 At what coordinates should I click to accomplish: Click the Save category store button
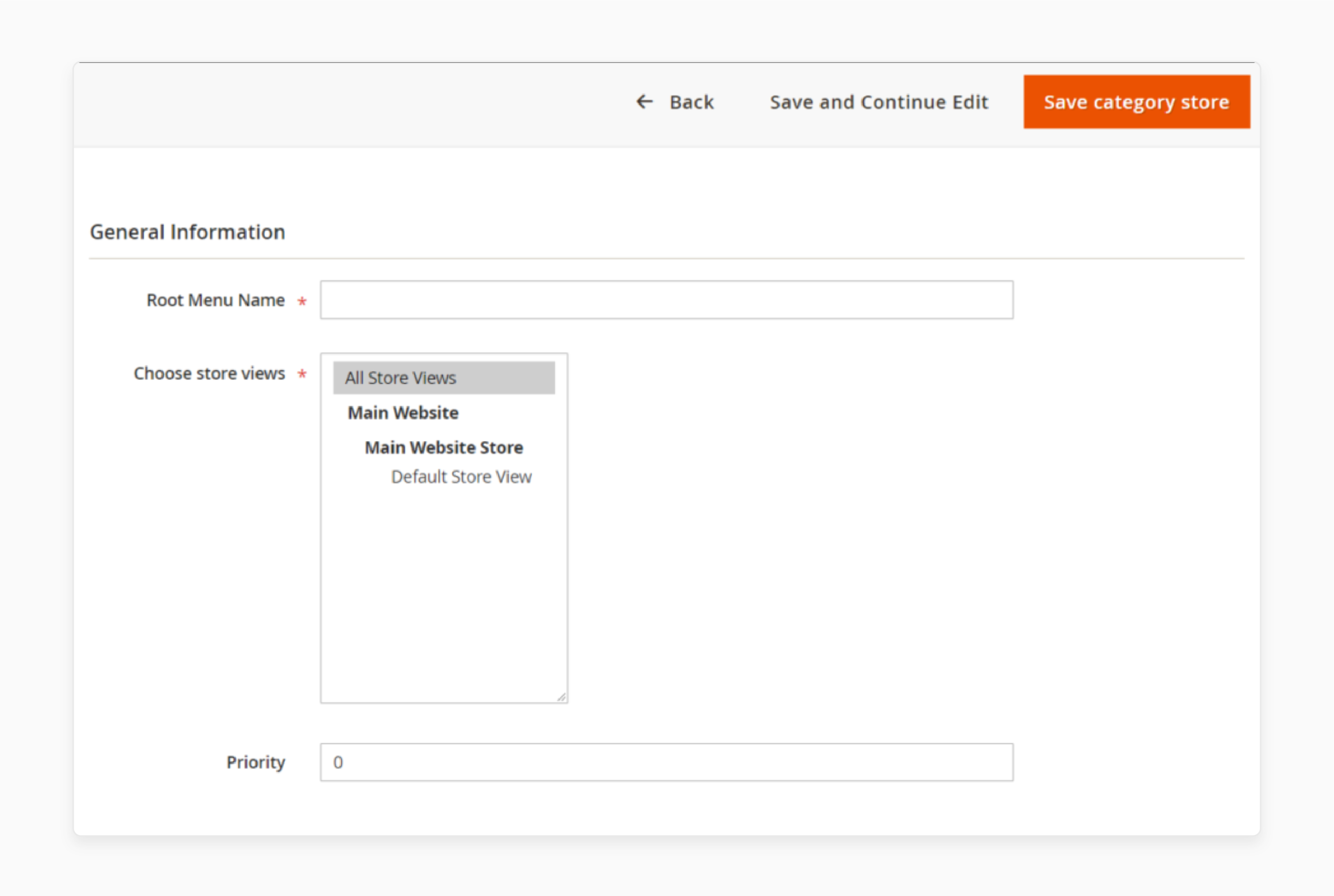(x=1136, y=102)
